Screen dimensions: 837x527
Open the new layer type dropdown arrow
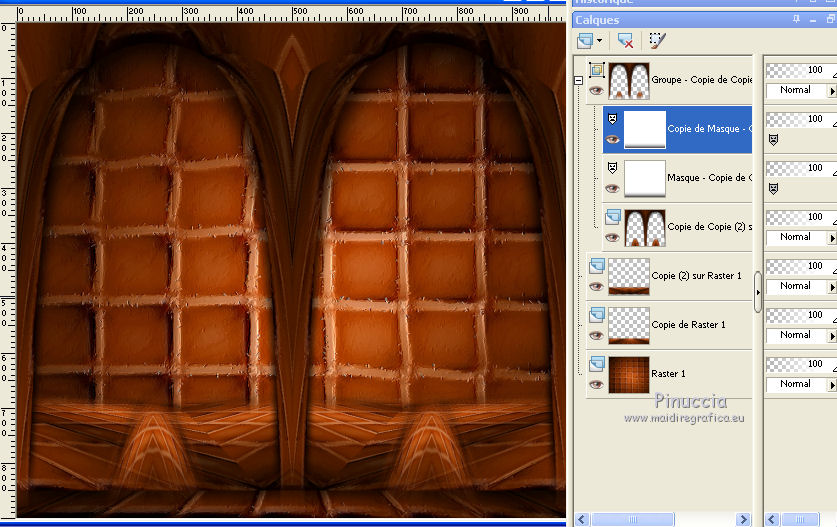(x=600, y=41)
